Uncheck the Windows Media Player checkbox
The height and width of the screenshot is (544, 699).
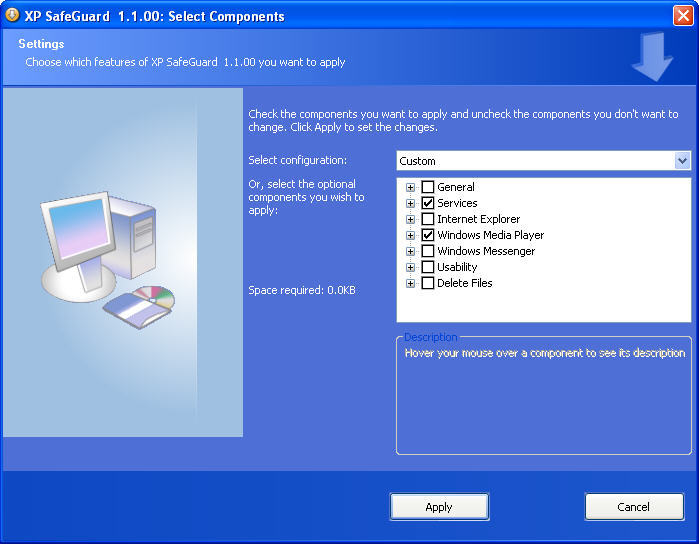coord(428,235)
